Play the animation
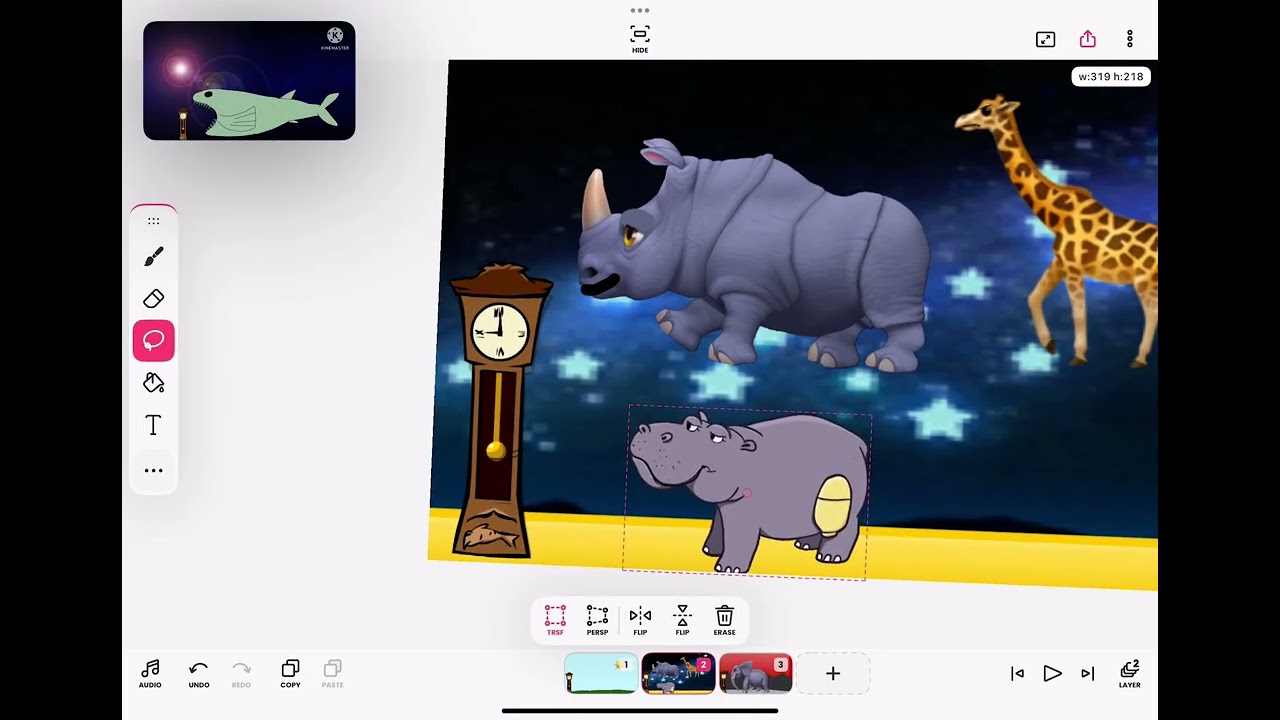The height and width of the screenshot is (720, 1280). point(1052,674)
